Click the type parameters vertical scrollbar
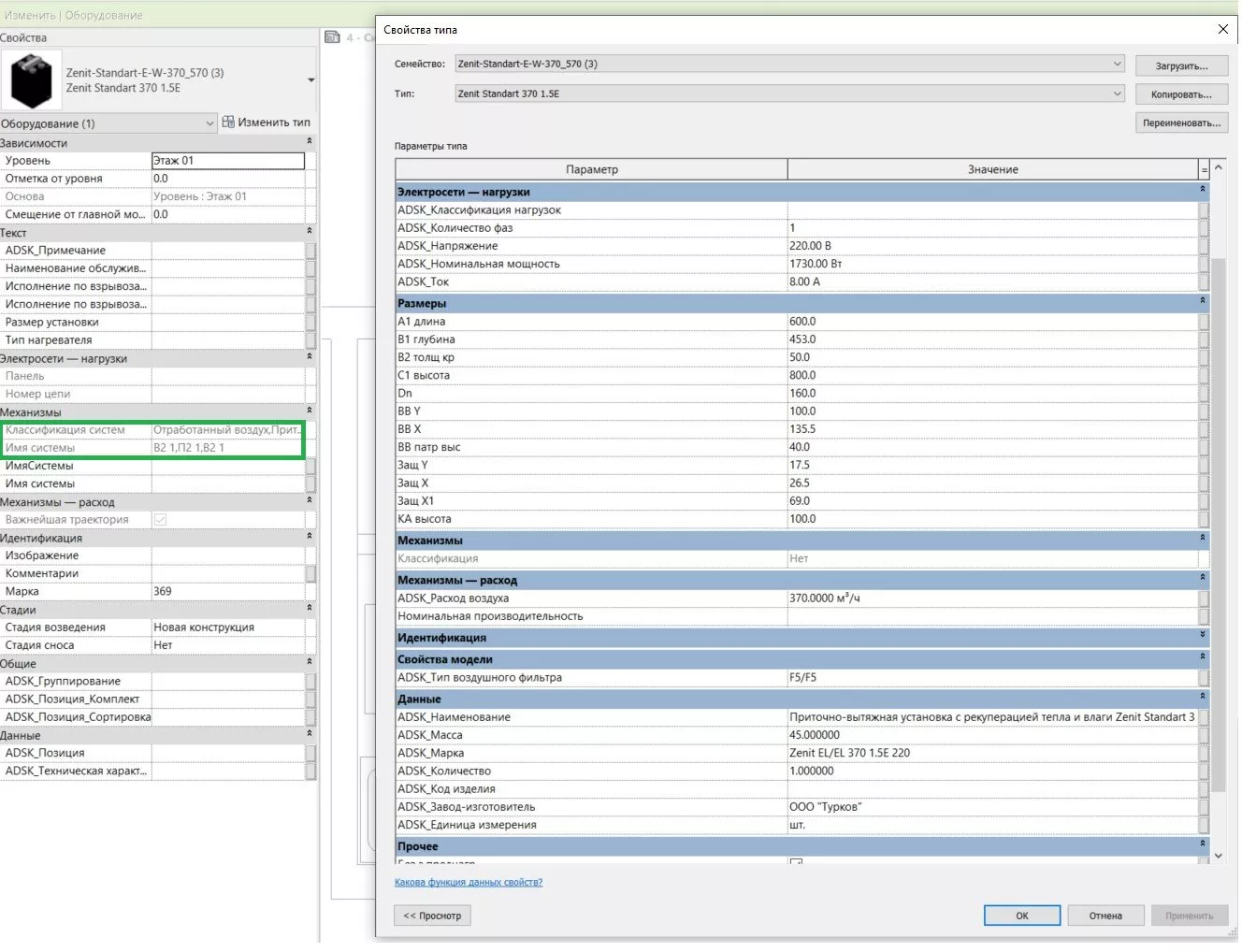 point(1218,524)
